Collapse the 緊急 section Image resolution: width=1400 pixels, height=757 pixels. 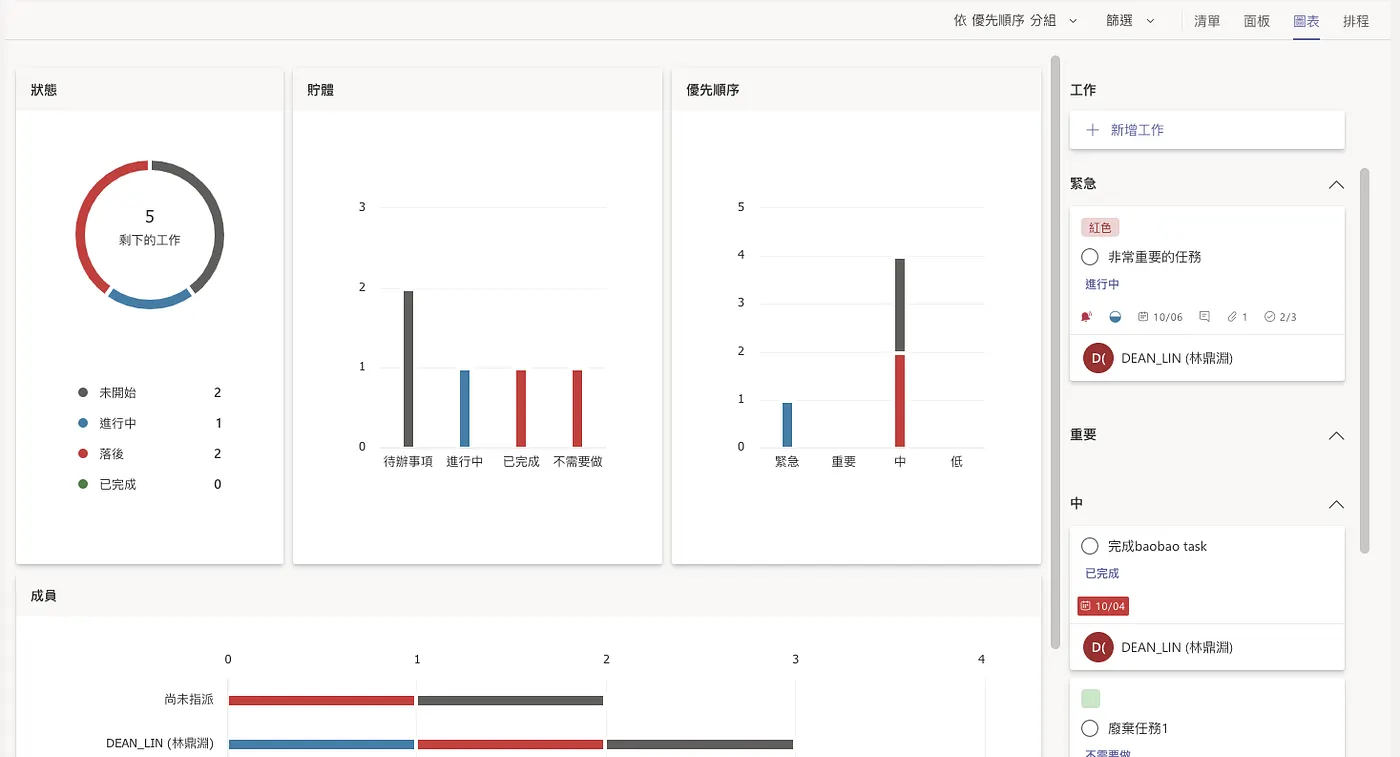(1336, 185)
